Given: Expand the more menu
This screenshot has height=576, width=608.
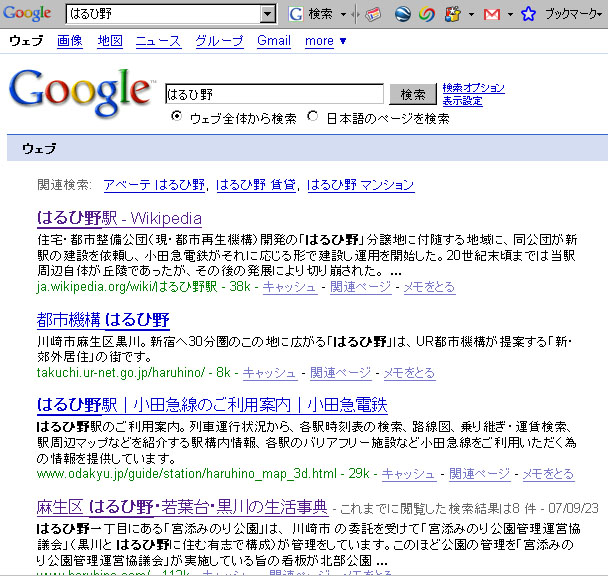Looking at the screenshot, I should click(x=325, y=41).
